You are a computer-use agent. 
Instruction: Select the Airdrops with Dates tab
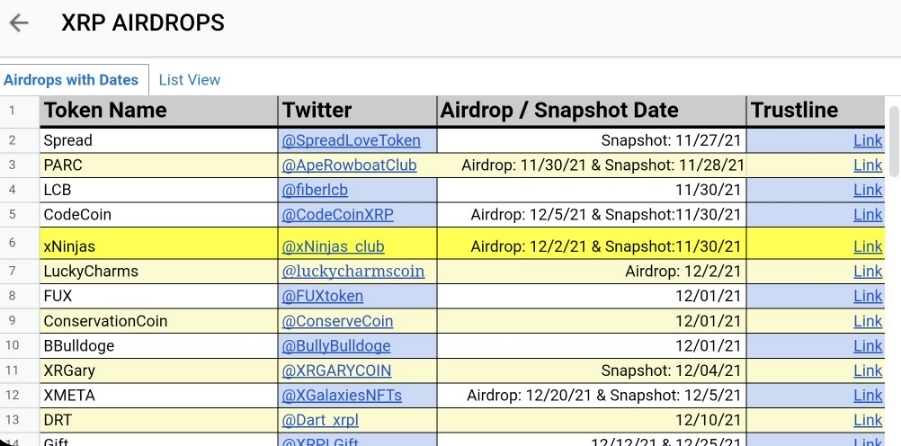click(x=71, y=80)
